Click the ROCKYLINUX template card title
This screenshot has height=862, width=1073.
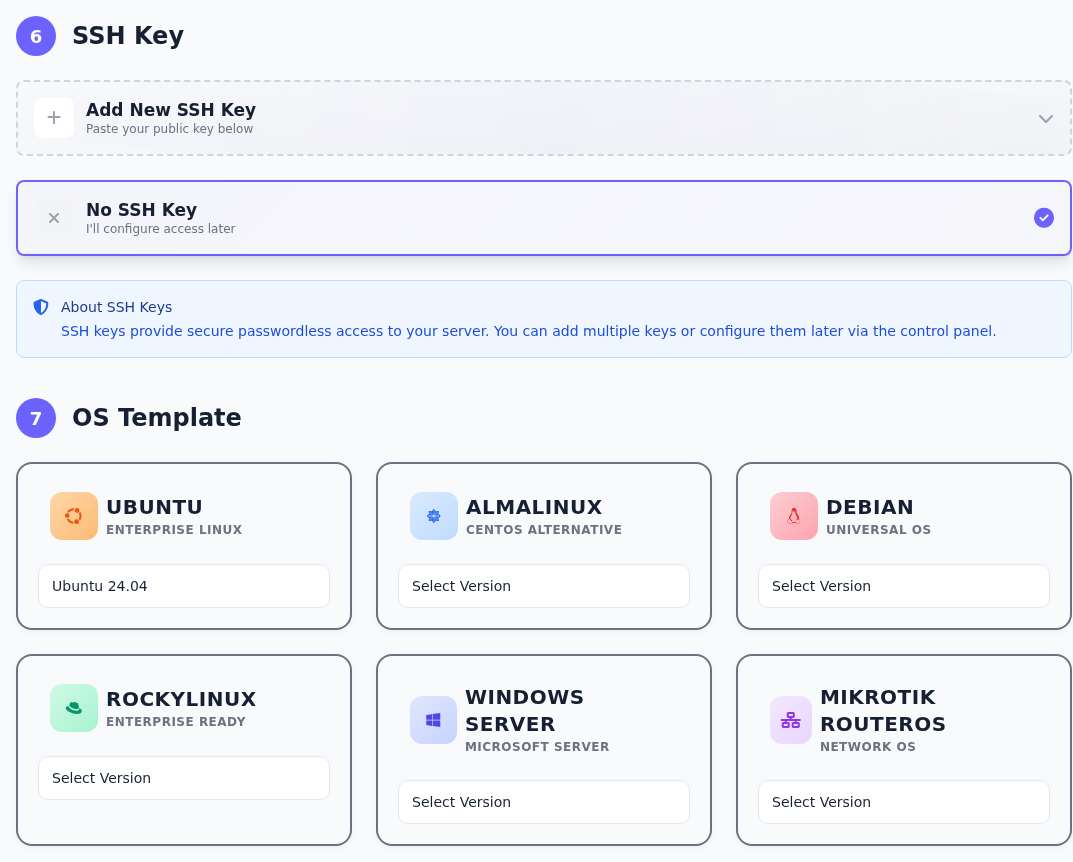181,699
